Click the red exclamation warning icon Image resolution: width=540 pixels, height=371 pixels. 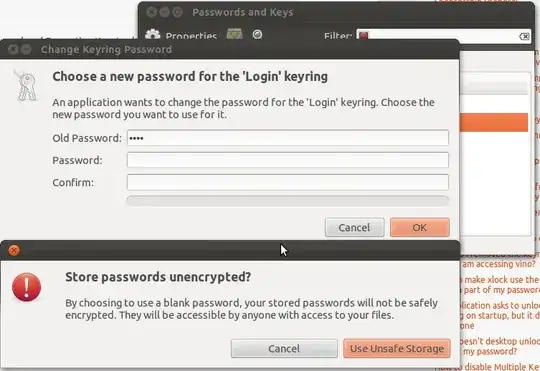click(27, 287)
